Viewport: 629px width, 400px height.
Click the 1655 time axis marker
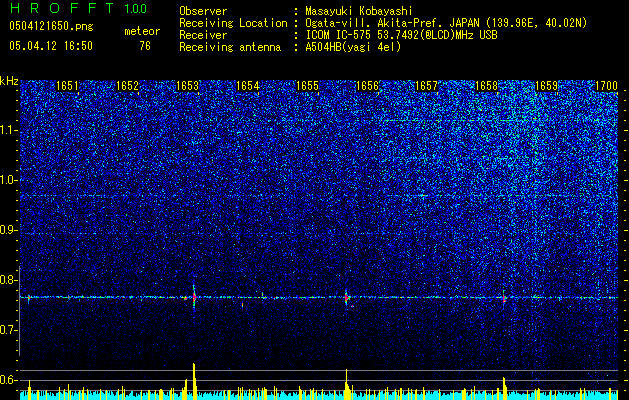[307, 86]
